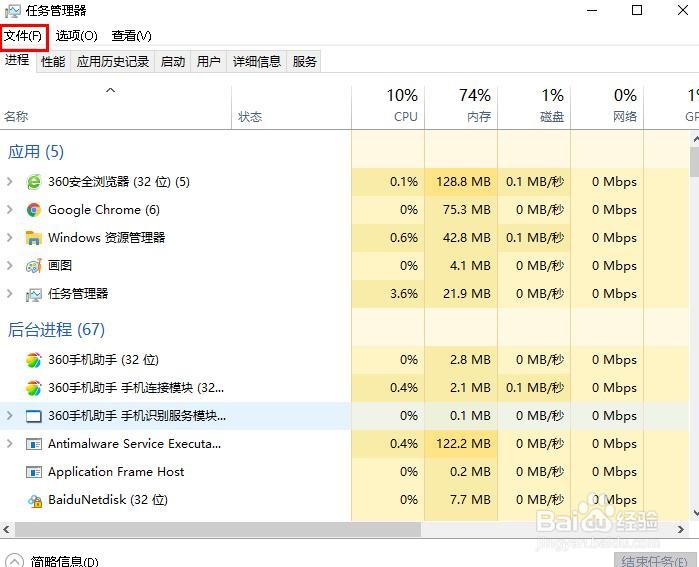Image resolution: width=699 pixels, height=567 pixels.
Task: Click the 简略信息(D) link
Action: [64, 561]
